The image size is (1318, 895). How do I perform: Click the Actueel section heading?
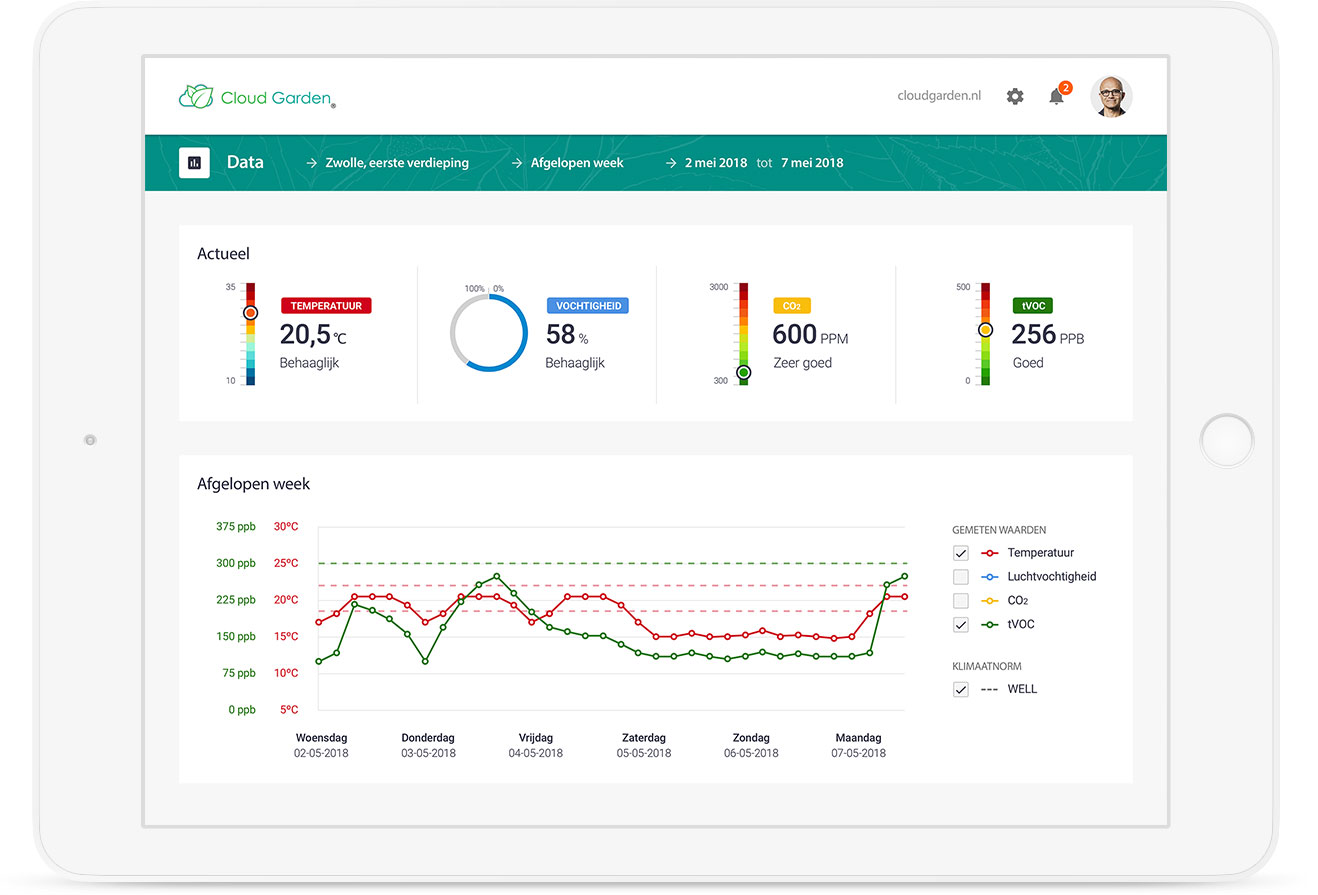[x=224, y=254]
